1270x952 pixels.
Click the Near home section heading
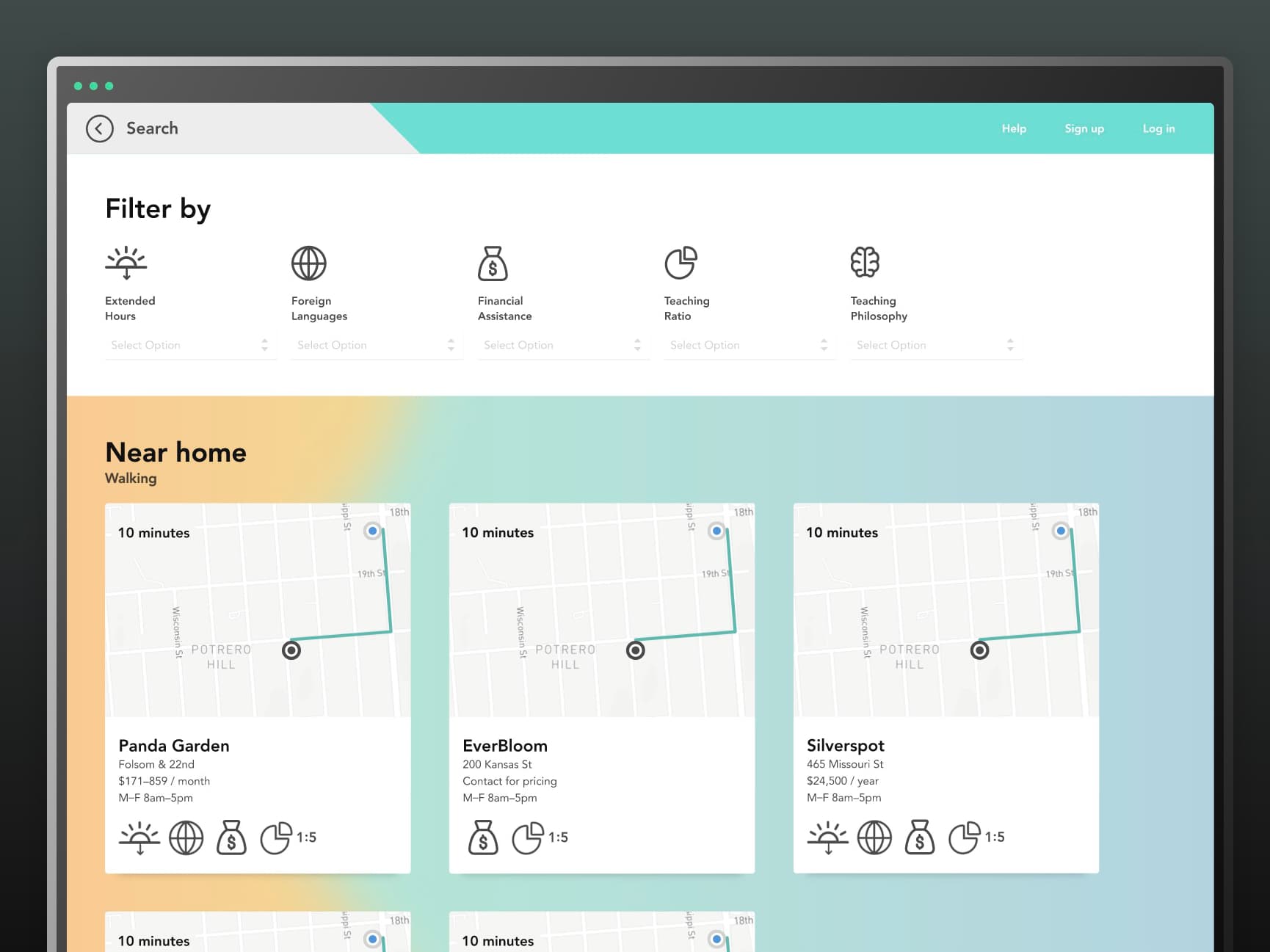tap(176, 452)
